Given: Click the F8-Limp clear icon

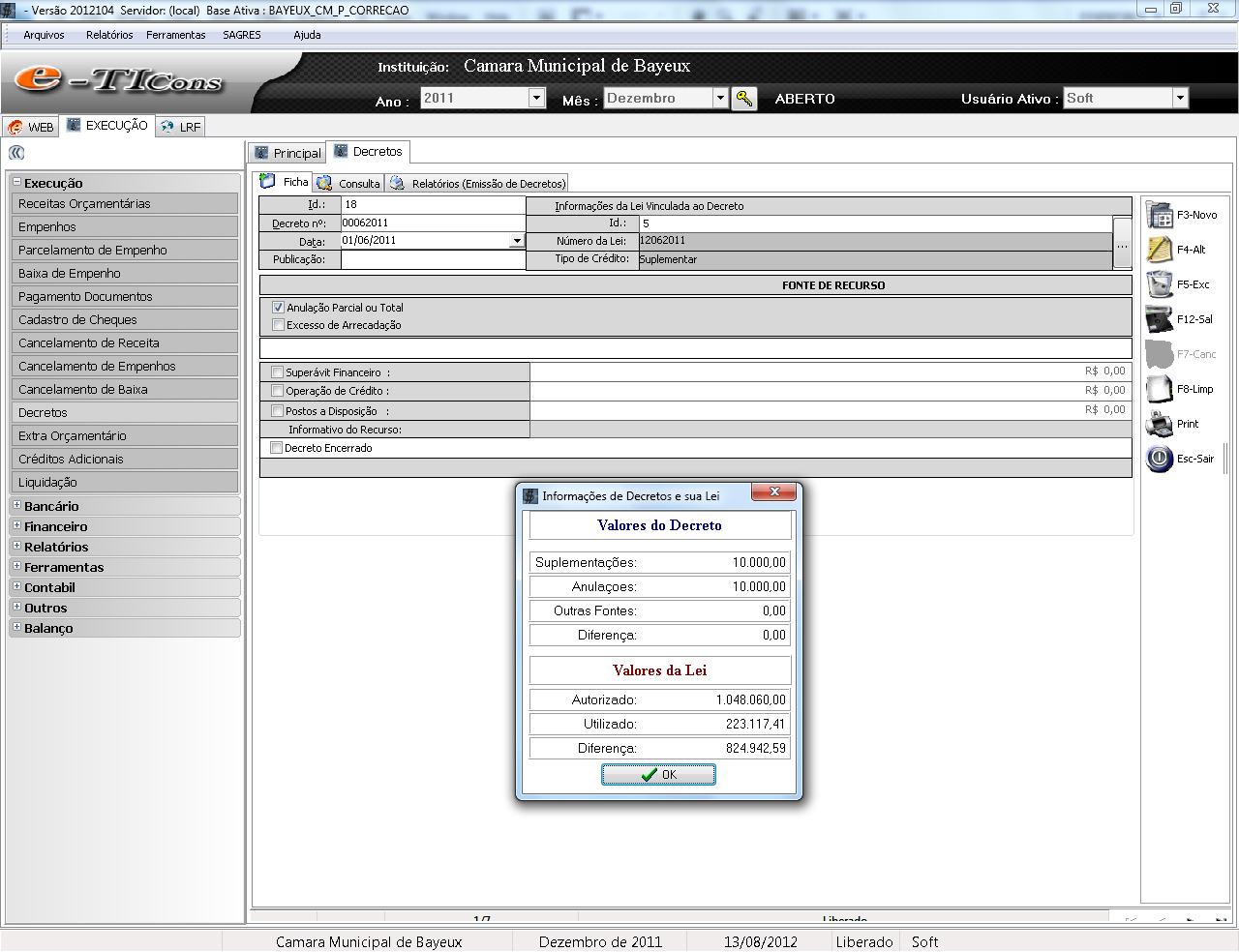Looking at the screenshot, I should tap(1160, 389).
